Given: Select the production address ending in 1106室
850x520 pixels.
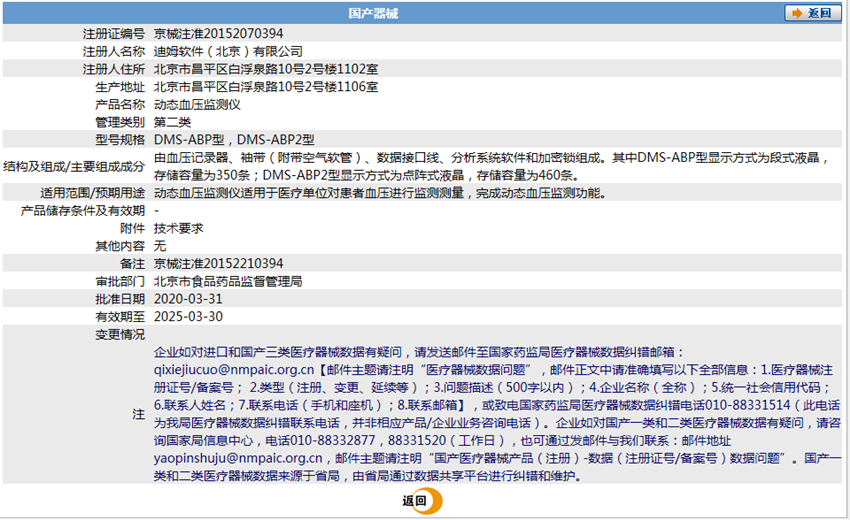Looking at the screenshot, I should [x=266, y=87].
